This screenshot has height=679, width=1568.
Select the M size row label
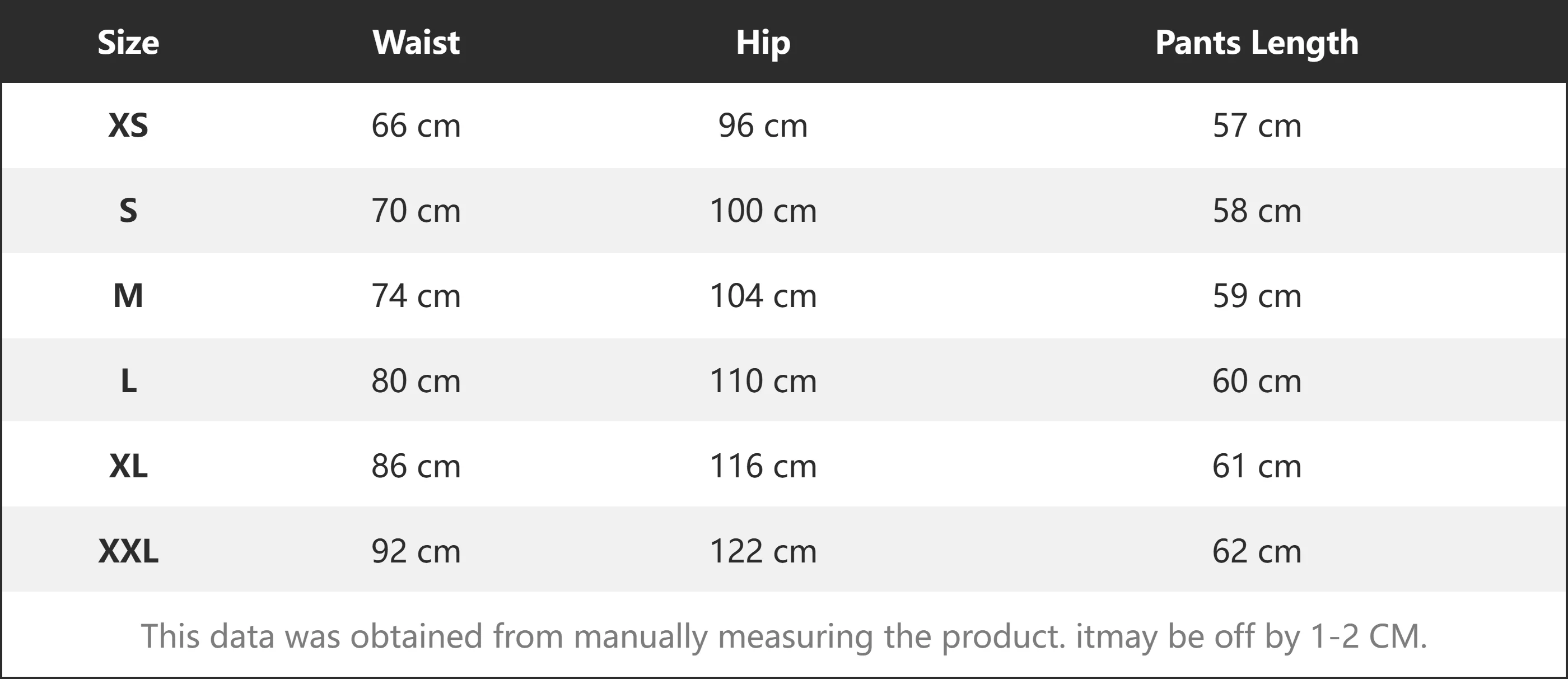click(x=128, y=296)
